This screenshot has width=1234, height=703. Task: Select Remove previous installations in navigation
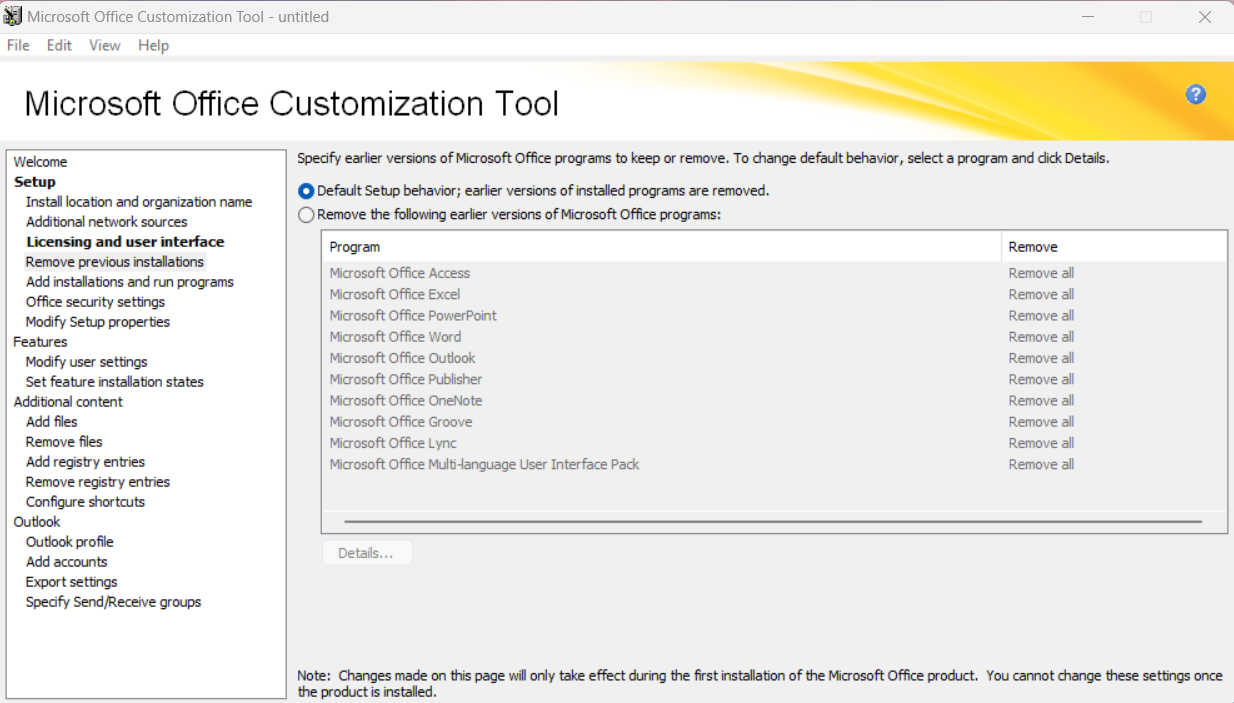114,262
